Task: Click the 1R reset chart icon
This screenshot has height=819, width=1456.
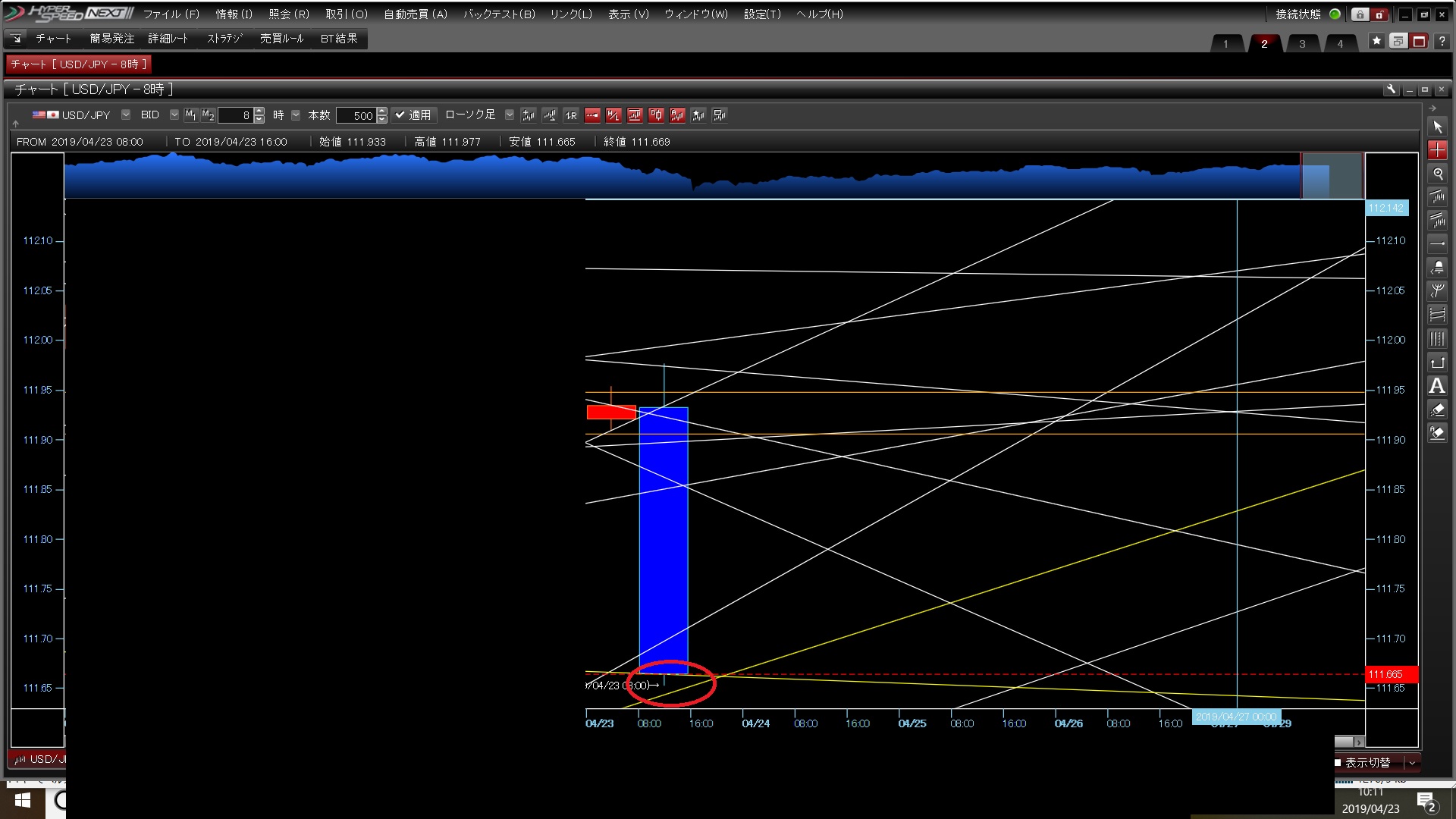Action: pyautogui.click(x=571, y=115)
